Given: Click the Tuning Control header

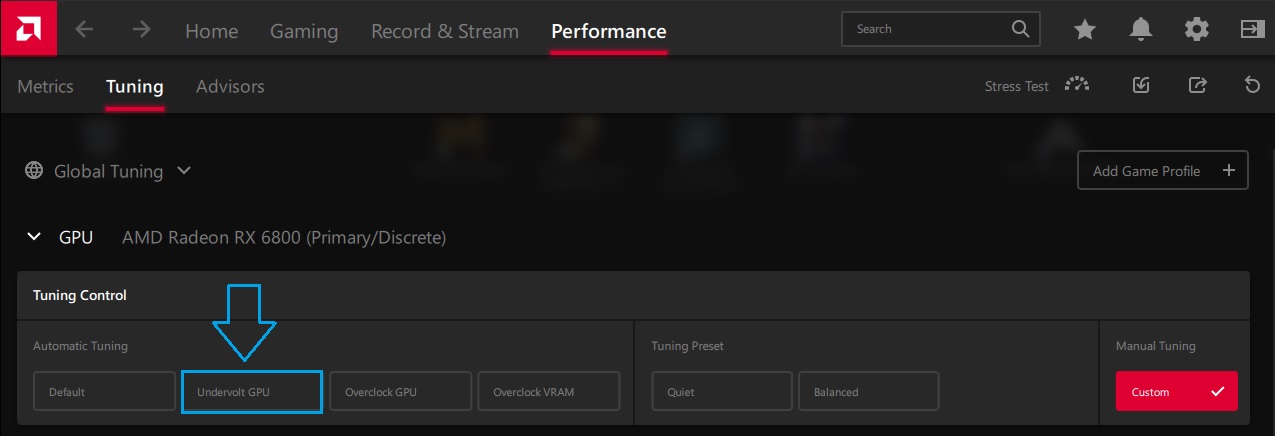Looking at the screenshot, I should [80, 295].
